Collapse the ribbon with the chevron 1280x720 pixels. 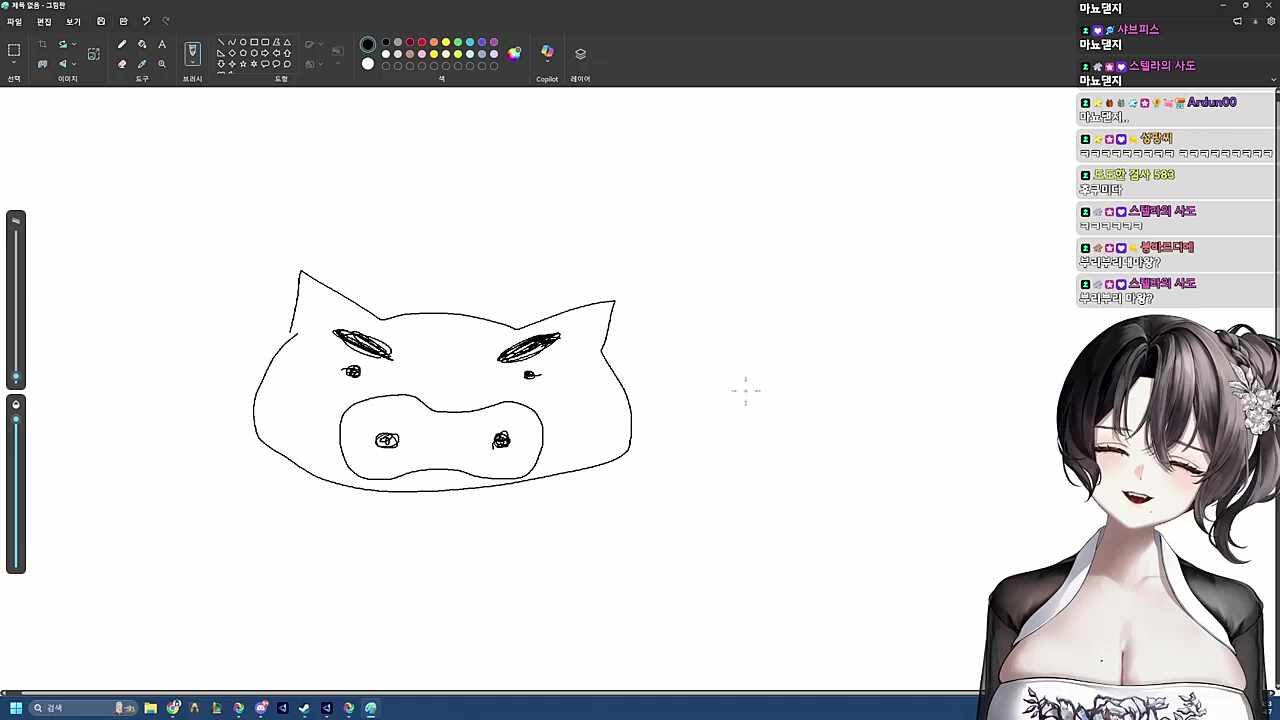(1273, 79)
